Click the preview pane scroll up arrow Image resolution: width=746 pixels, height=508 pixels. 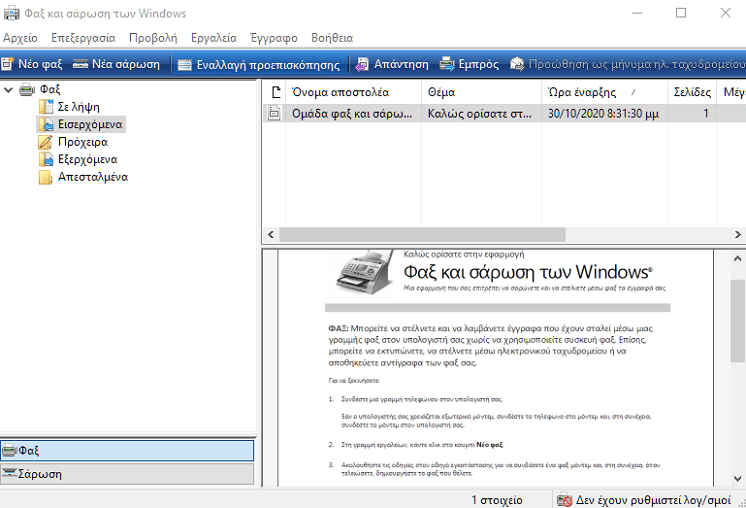tap(737, 259)
